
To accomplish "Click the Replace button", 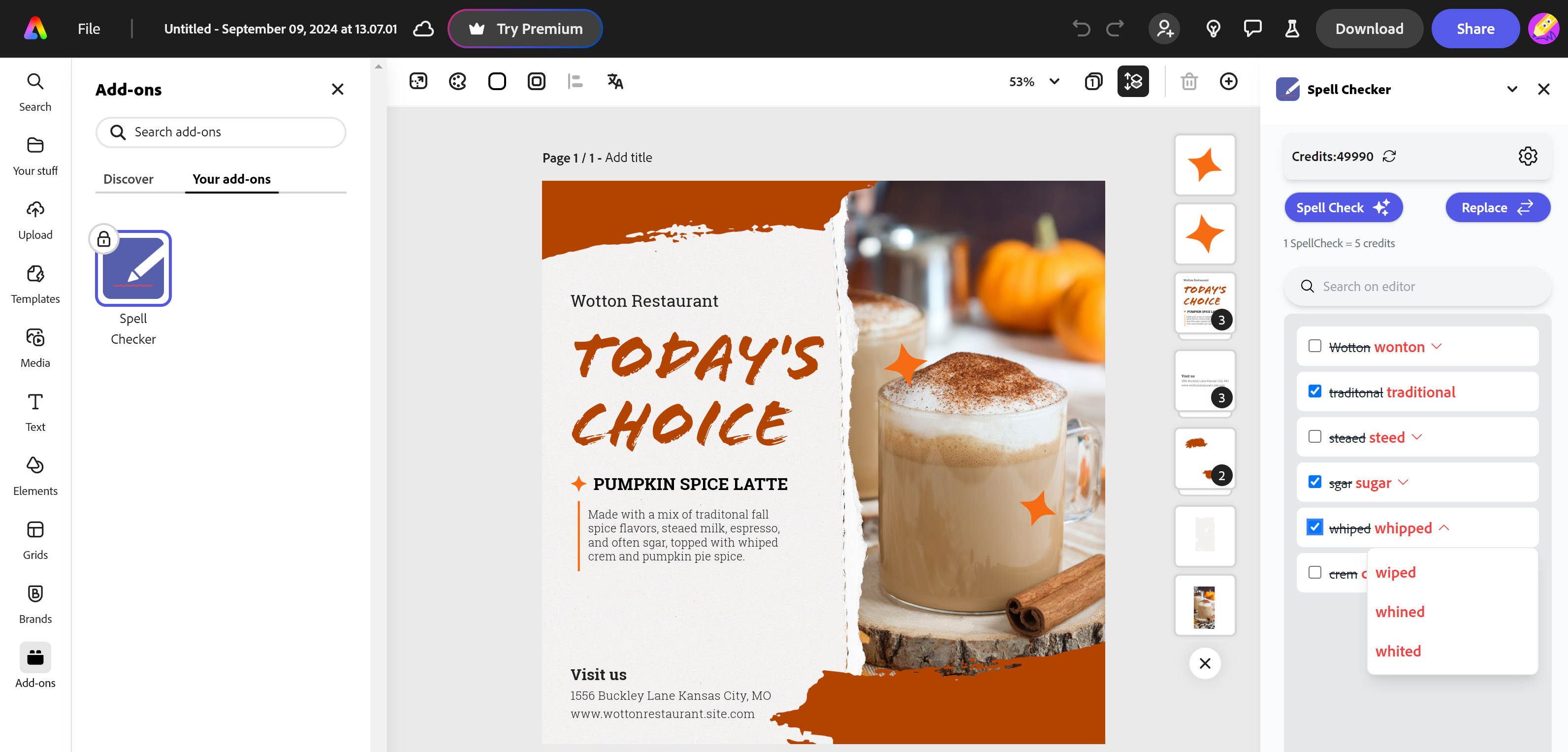I will point(1498,208).
